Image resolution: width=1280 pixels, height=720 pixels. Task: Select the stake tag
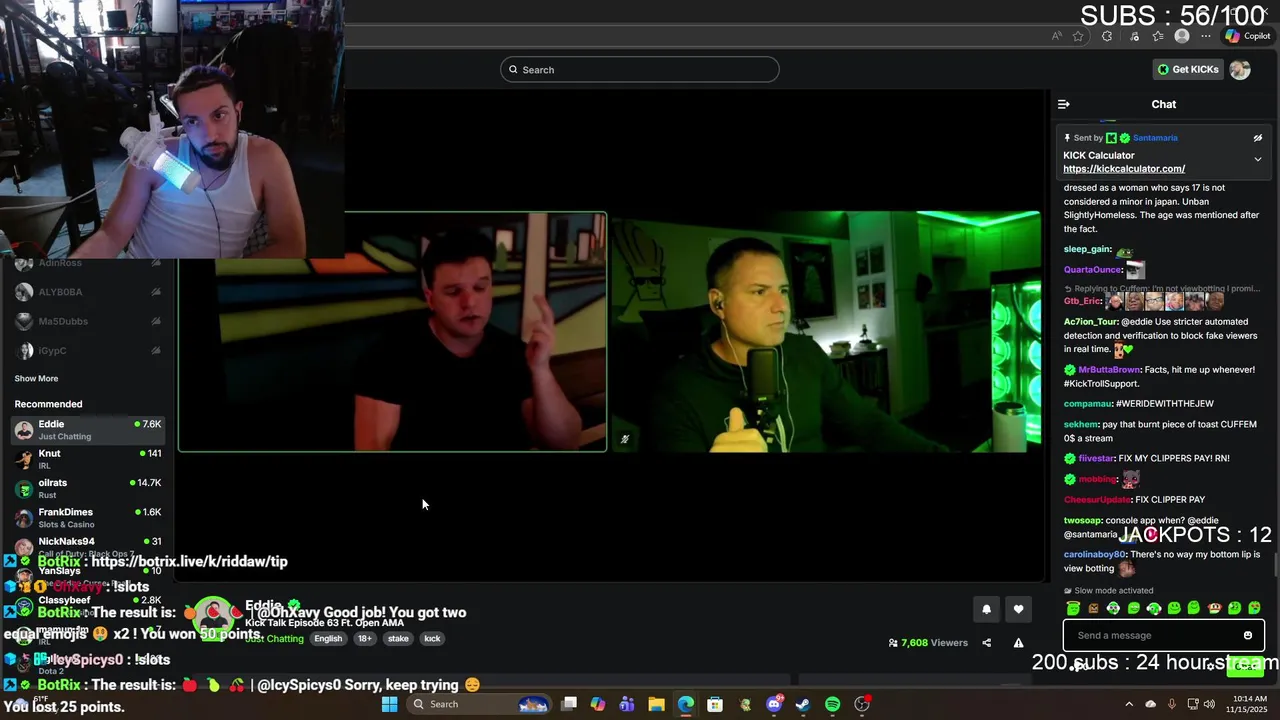coord(398,639)
